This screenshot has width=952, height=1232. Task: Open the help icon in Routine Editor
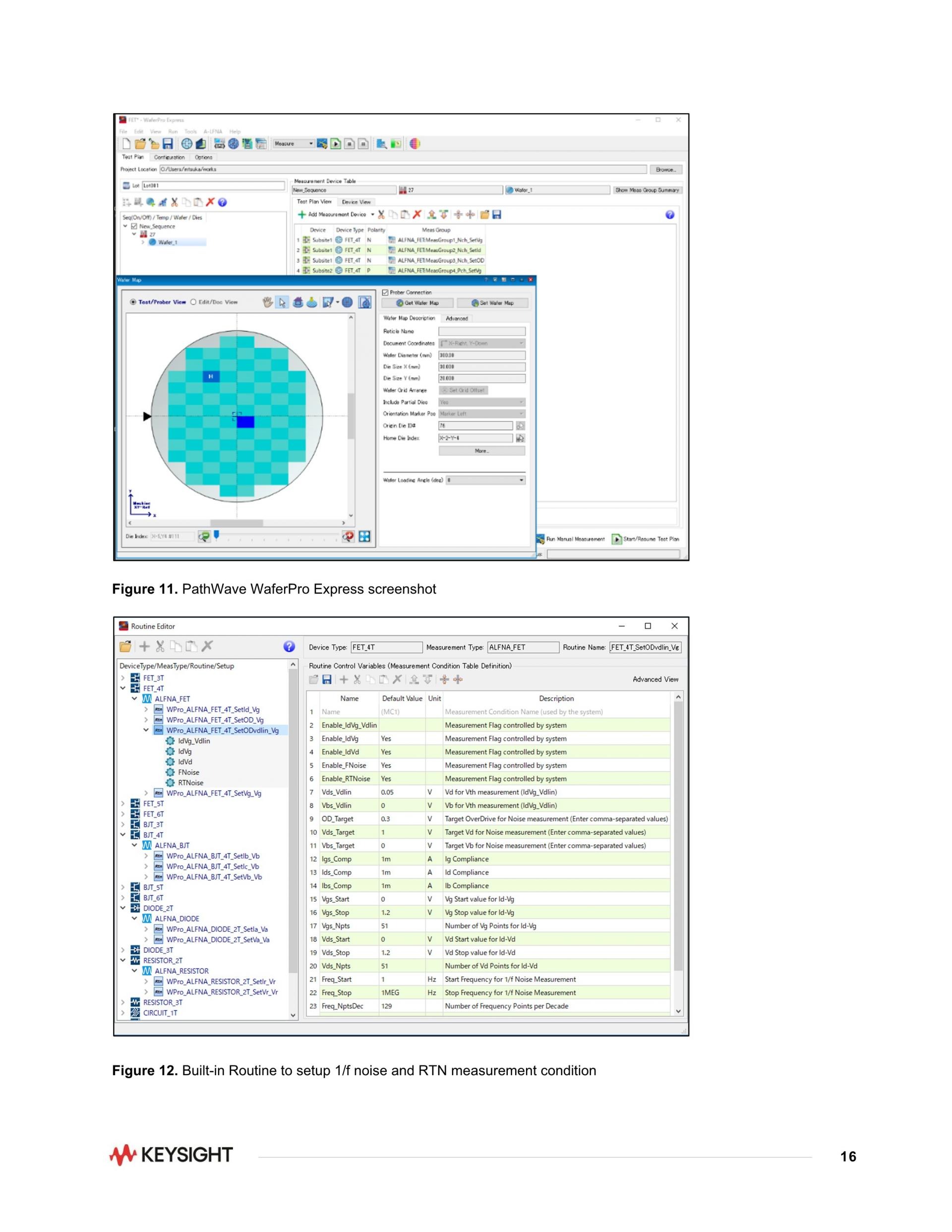(289, 646)
